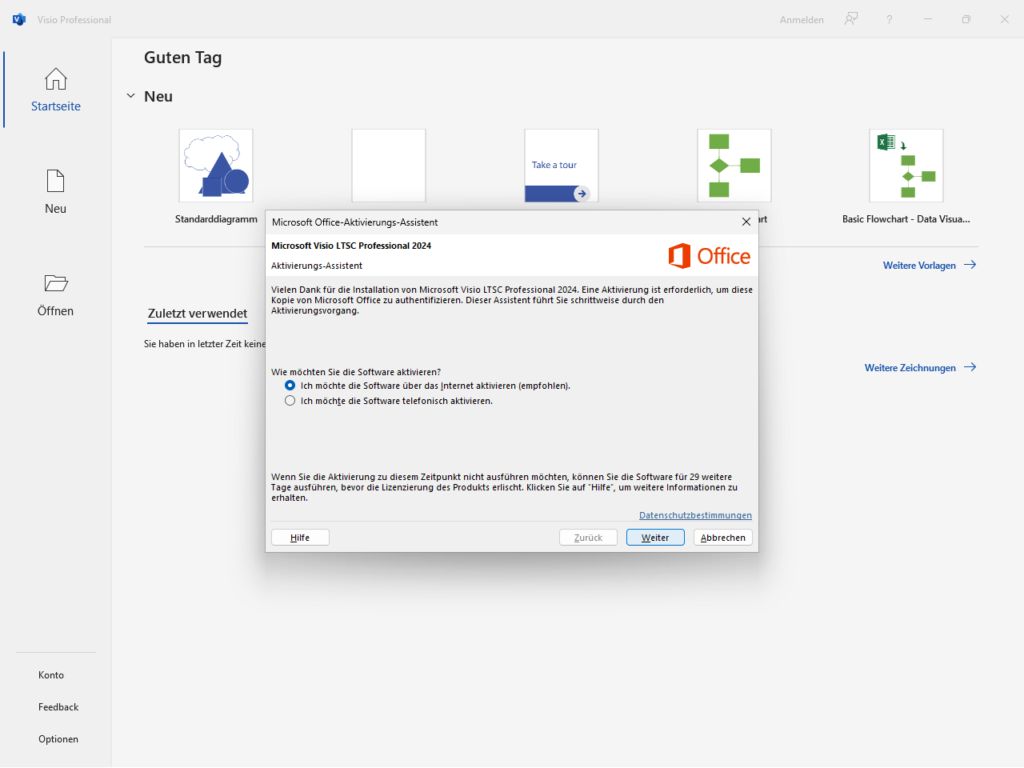Collapse the Neu section chevron
This screenshot has width=1024, height=768.
[x=130, y=96]
